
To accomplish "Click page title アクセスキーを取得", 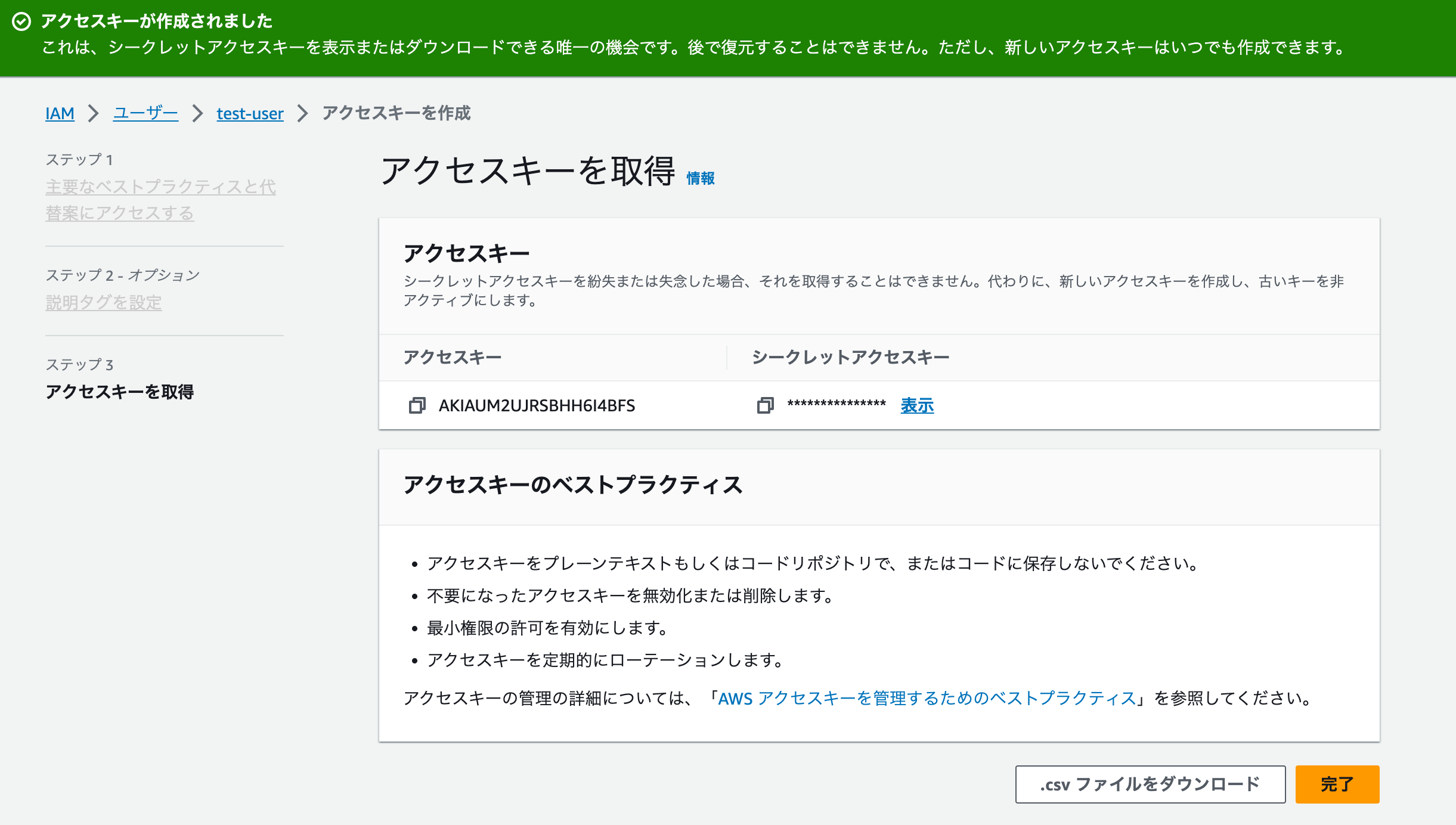I will click(528, 171).
